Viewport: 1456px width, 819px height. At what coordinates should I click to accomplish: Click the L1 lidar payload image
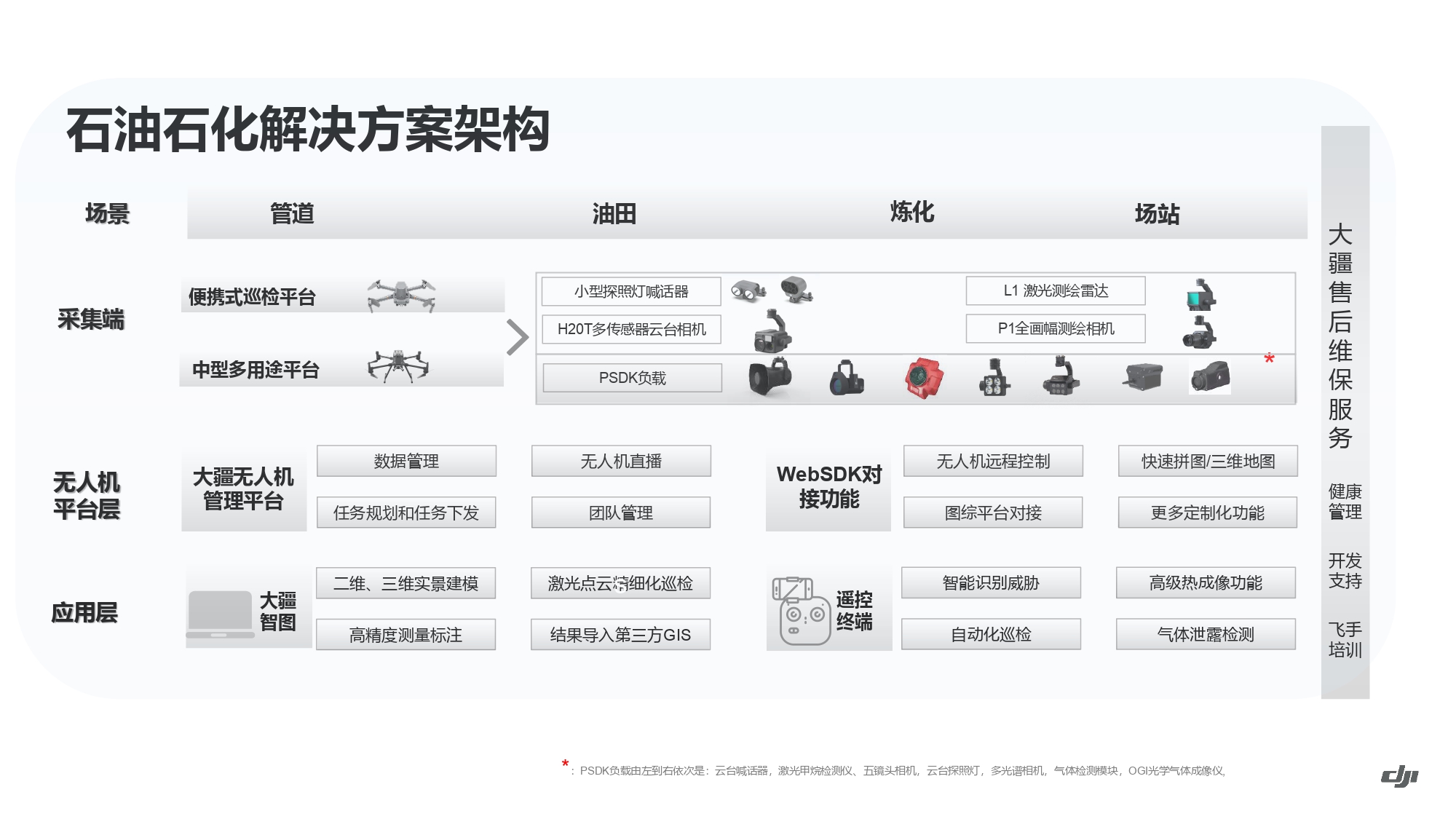pos(1200,293)
